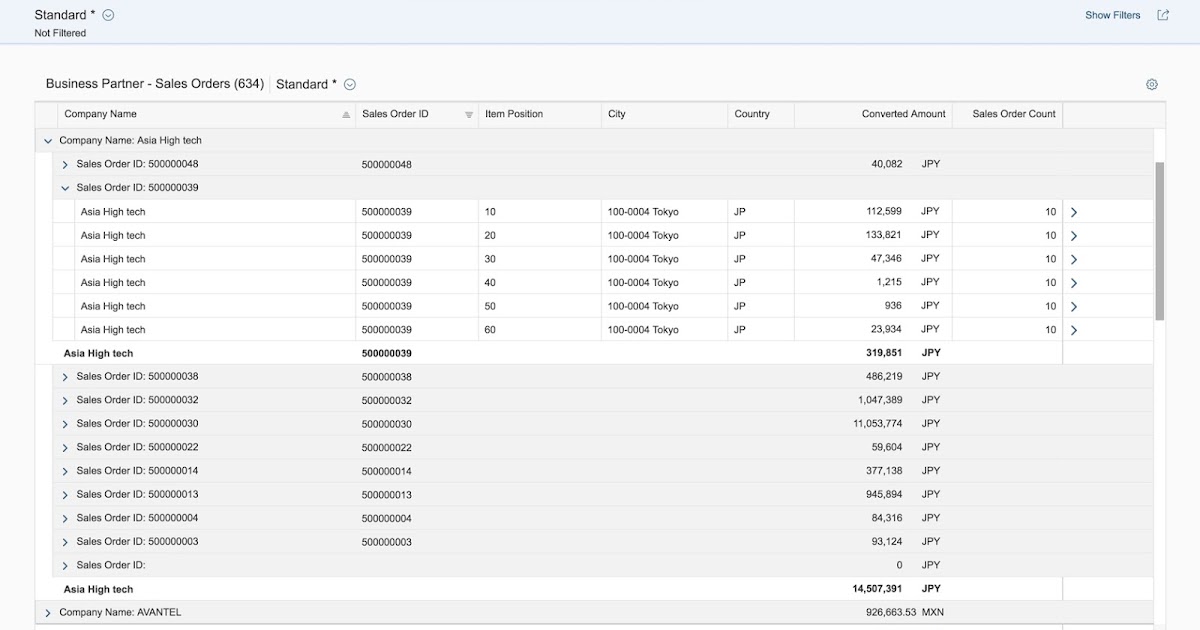The height and width of the screenshot is (630, 1200).
Task: Collapse the Company Name: Asia High tech group
Action: pyautogui.click(x=47, y=140)
